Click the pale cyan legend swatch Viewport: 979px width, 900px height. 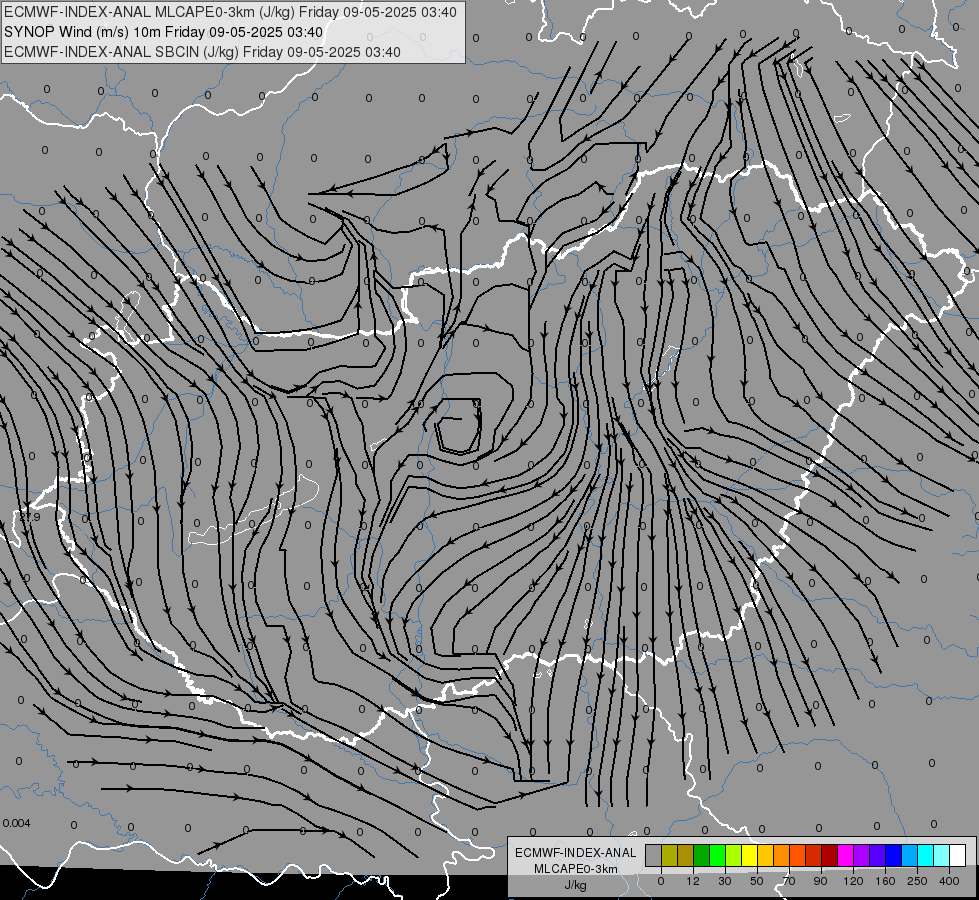[x=942, y=855]
